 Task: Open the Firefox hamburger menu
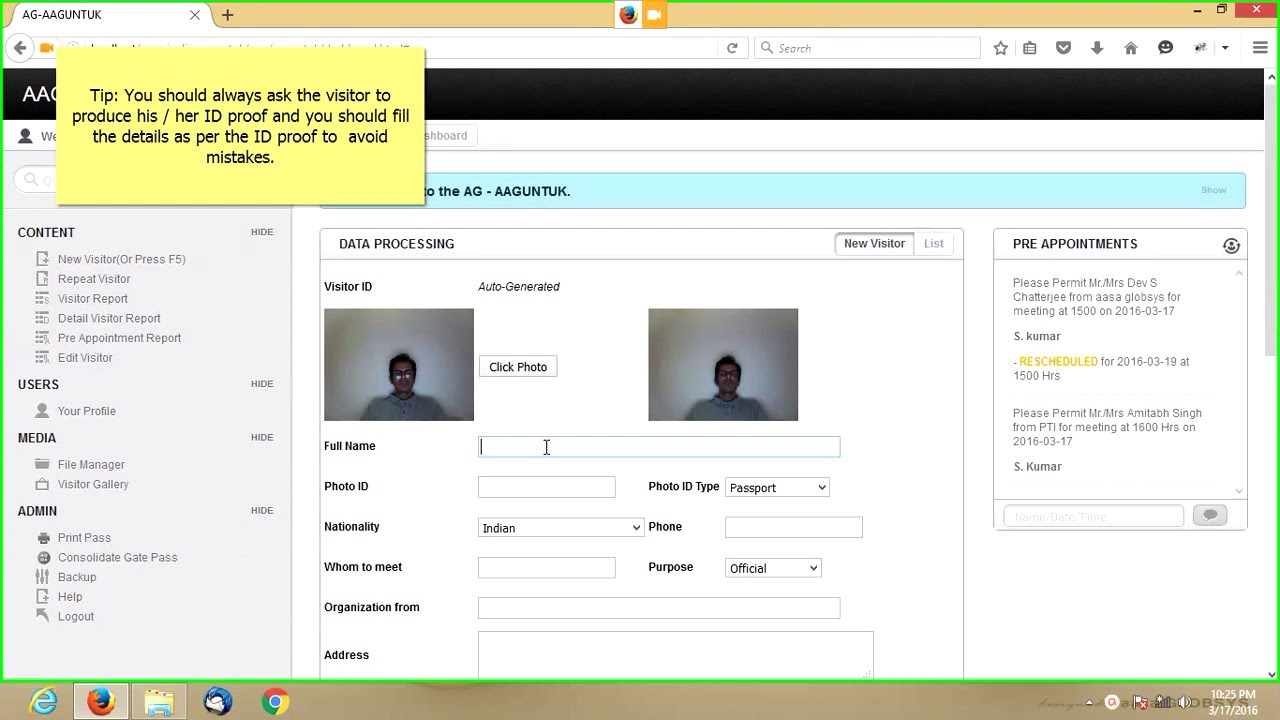[1260, 48]
